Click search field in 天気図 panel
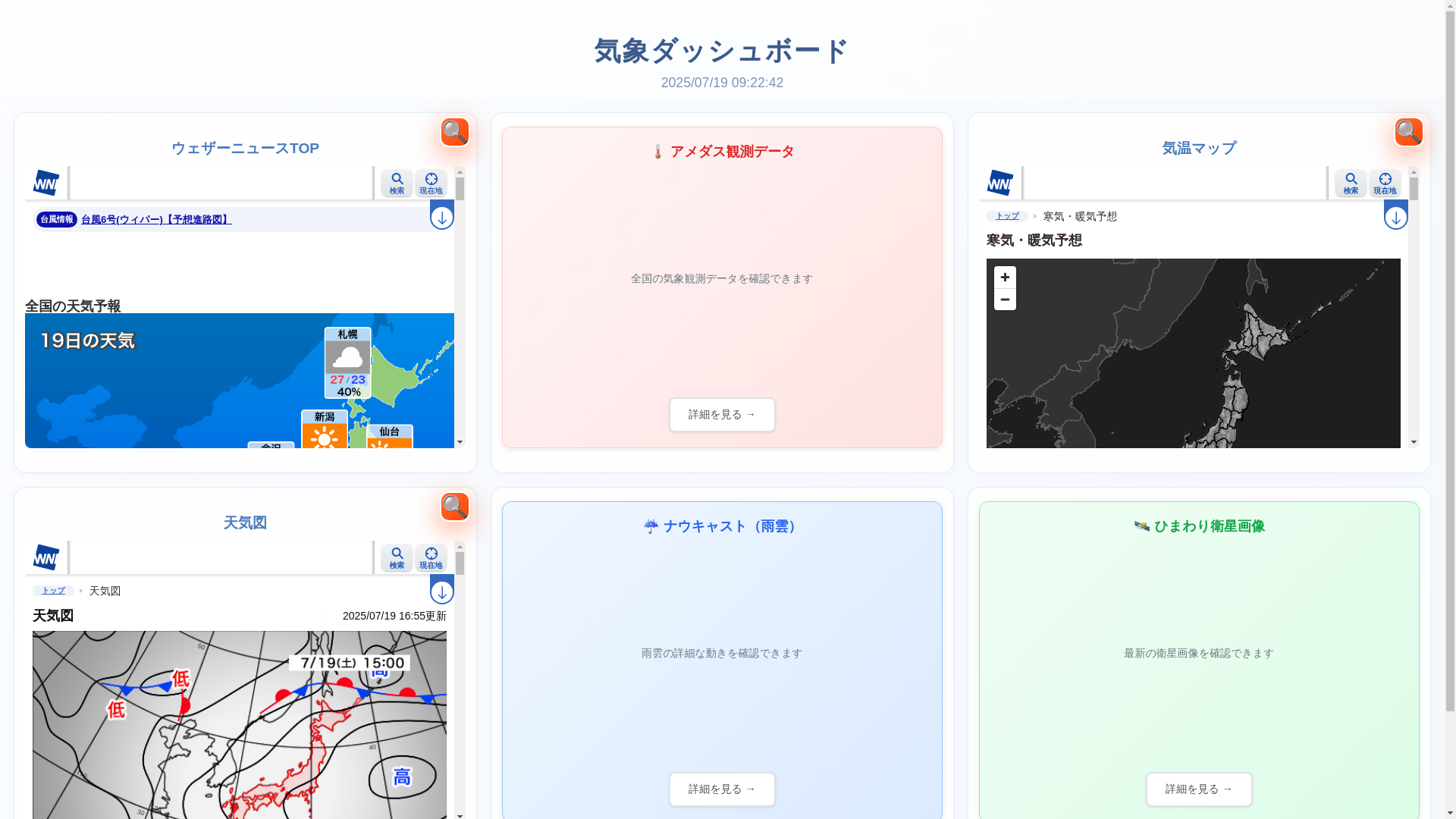This screenshot has width=1456, height=819. (x=221, y=557)
